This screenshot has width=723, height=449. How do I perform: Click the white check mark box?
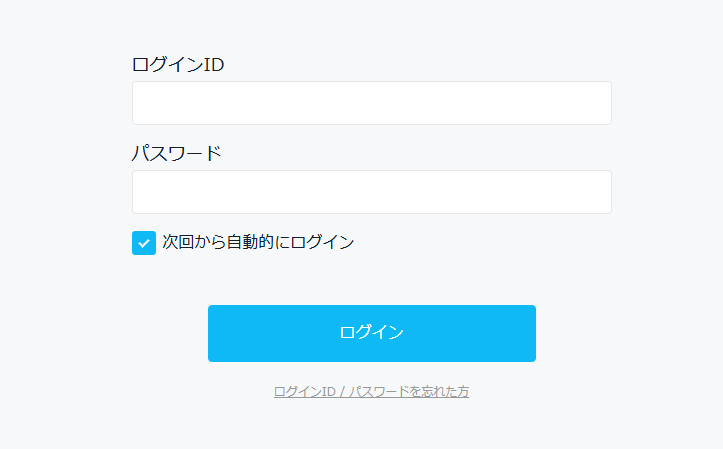[144, 243]
